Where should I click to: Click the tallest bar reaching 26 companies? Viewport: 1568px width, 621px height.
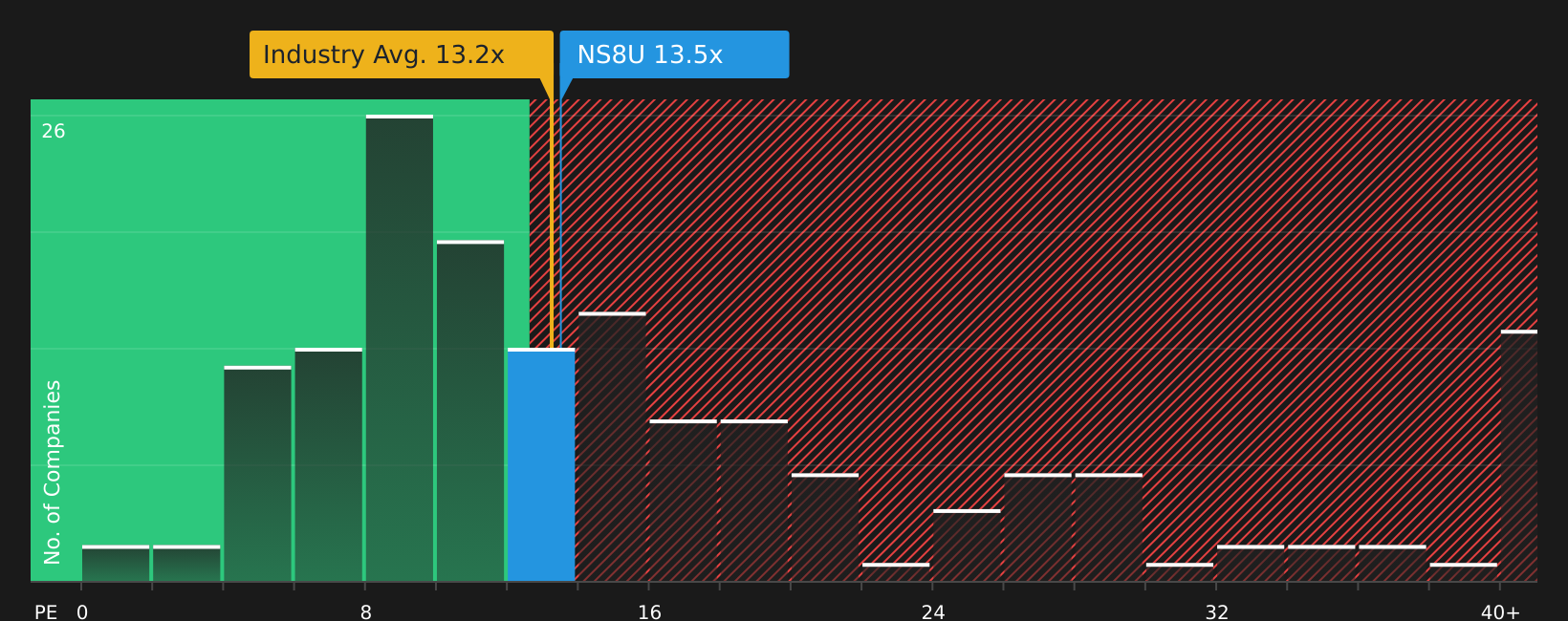[x=400, y=349]
